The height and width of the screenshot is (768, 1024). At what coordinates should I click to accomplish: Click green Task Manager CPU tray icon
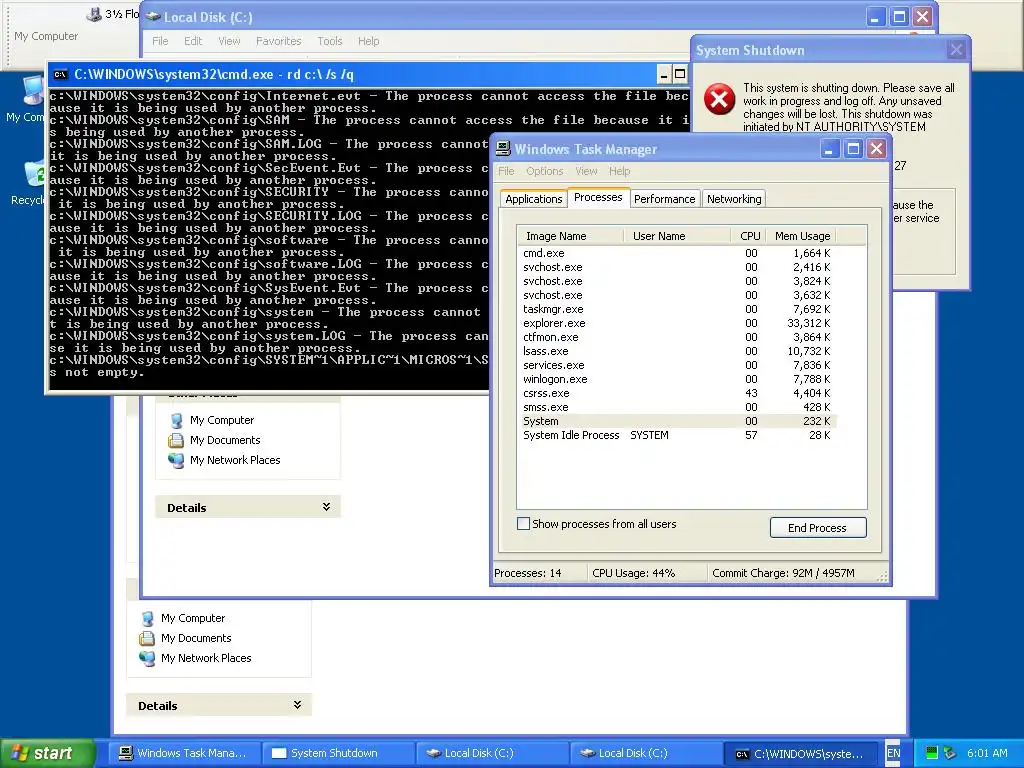tap(932, 753)
